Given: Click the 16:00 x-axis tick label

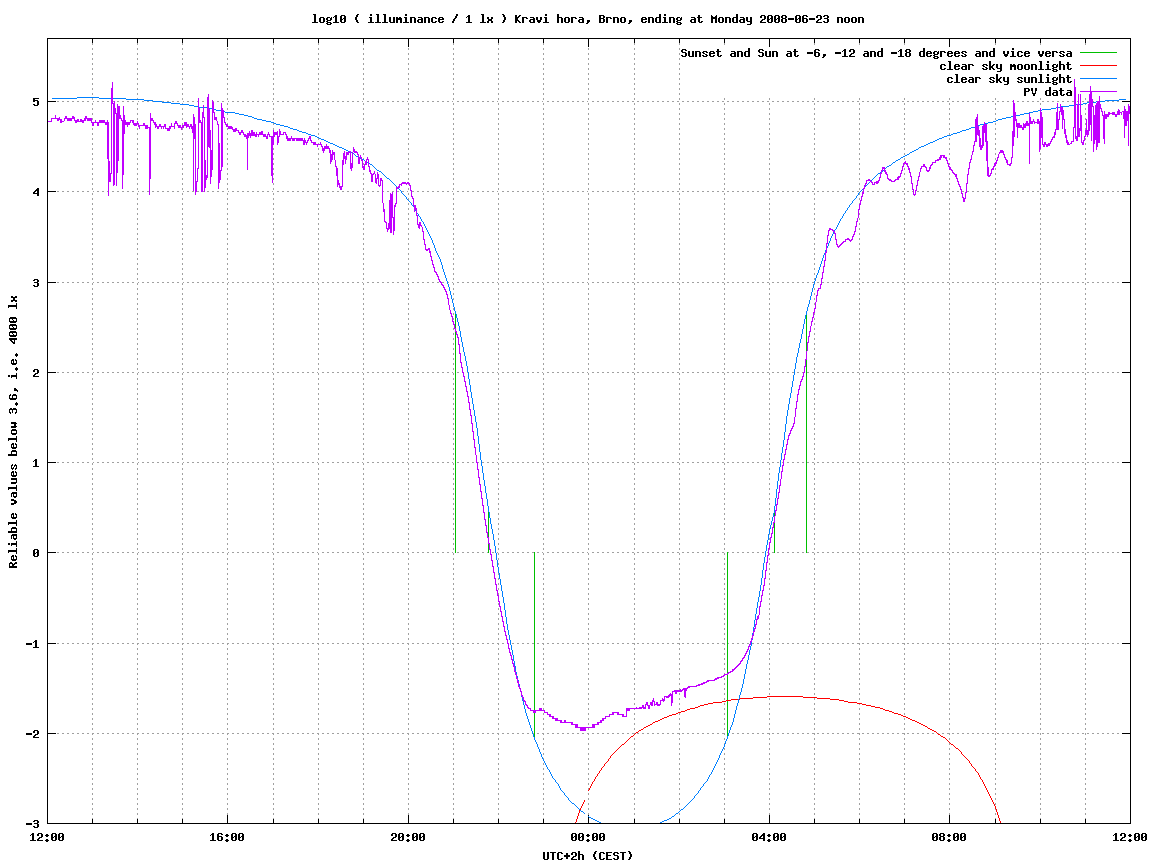Looking at the screenshot, I should (228, 837).
